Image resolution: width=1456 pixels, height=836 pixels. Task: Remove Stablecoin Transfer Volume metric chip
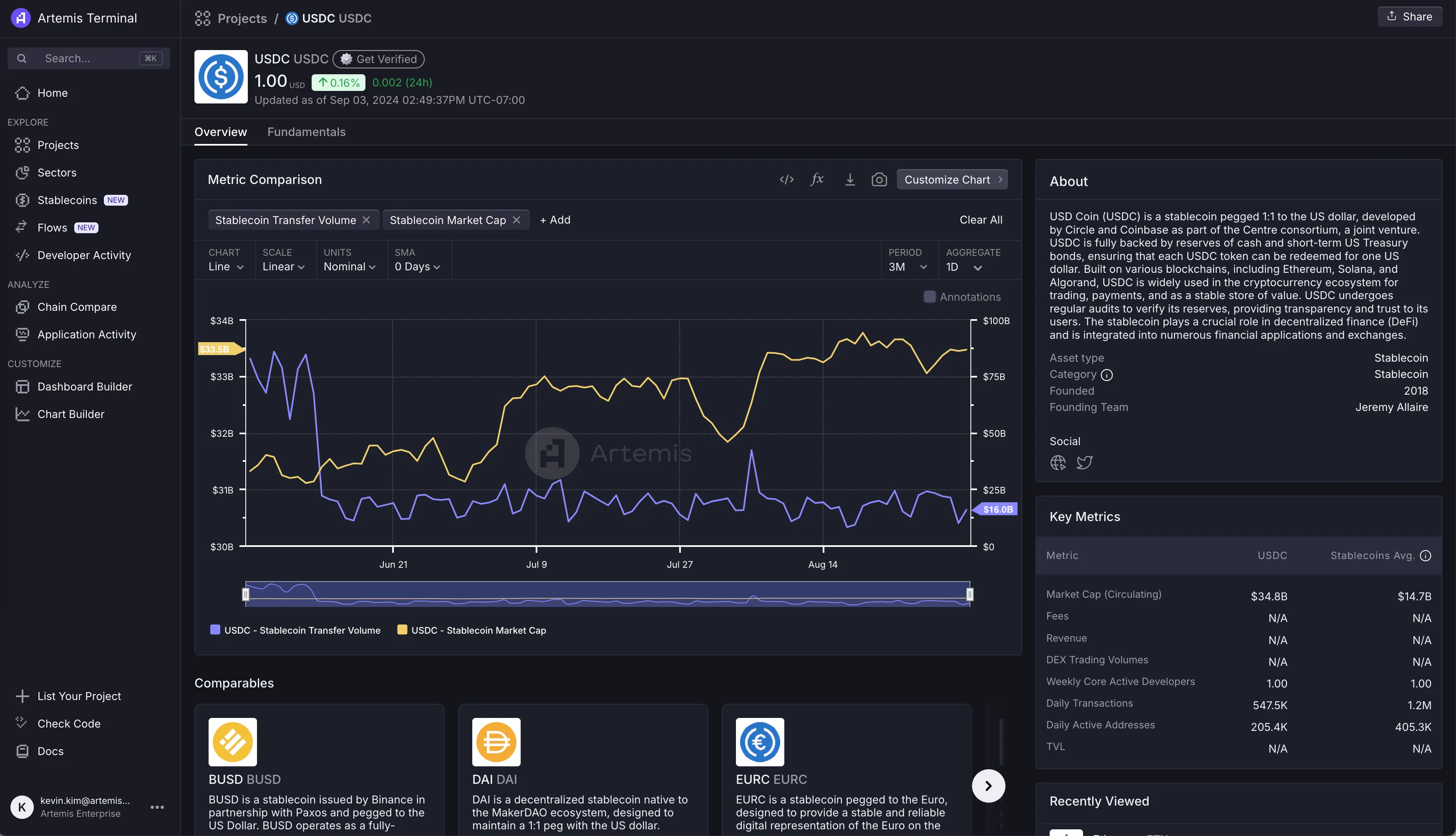point(366,220)
